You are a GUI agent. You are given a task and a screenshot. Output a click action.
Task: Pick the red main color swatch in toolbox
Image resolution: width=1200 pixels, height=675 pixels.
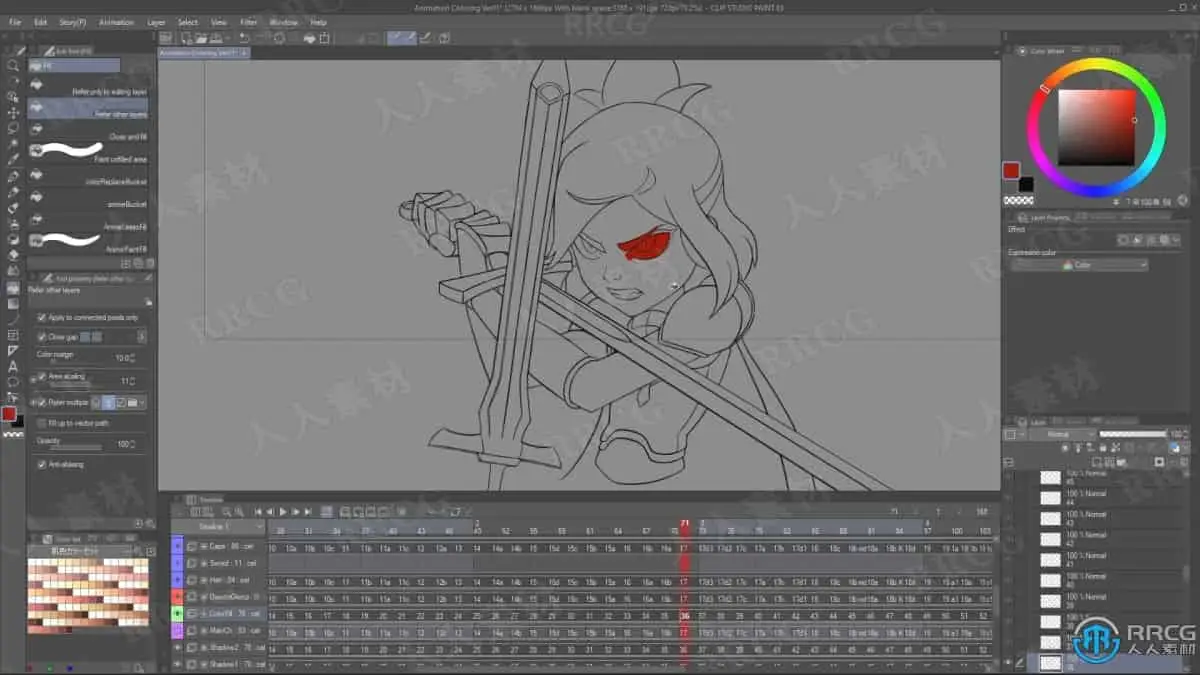(8, 413)
